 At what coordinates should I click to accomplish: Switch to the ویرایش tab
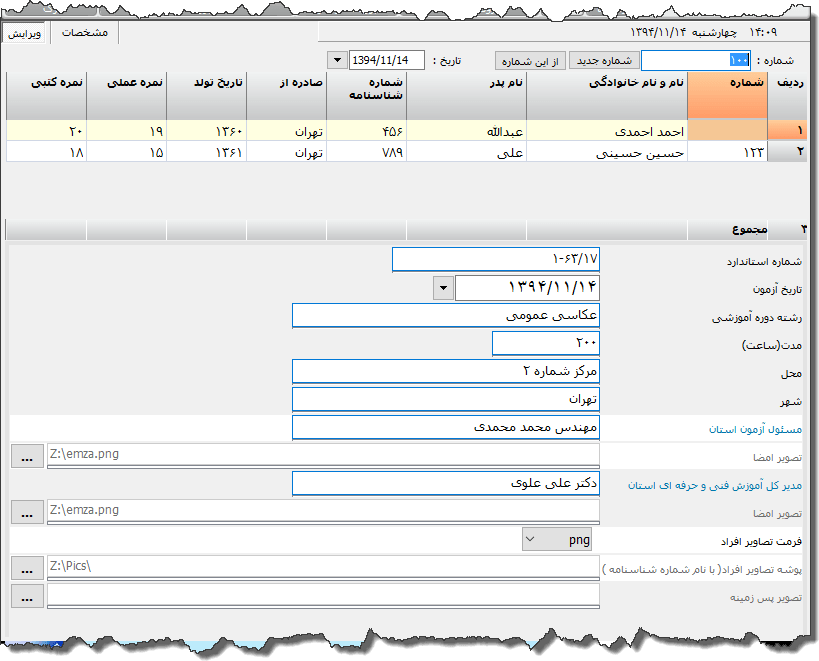25,33
